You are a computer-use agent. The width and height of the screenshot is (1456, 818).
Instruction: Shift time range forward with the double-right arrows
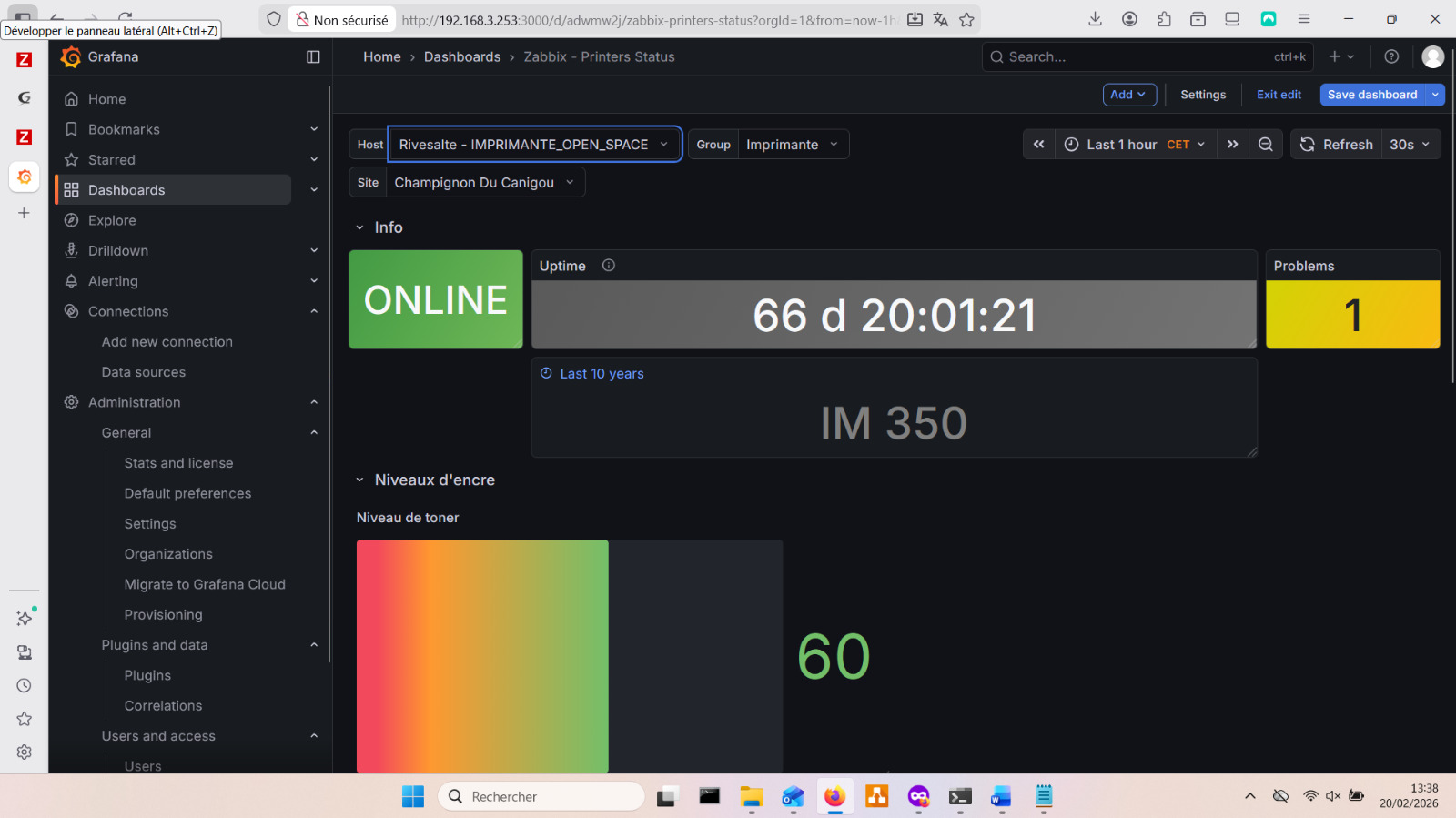click(x=1232, y=145)
